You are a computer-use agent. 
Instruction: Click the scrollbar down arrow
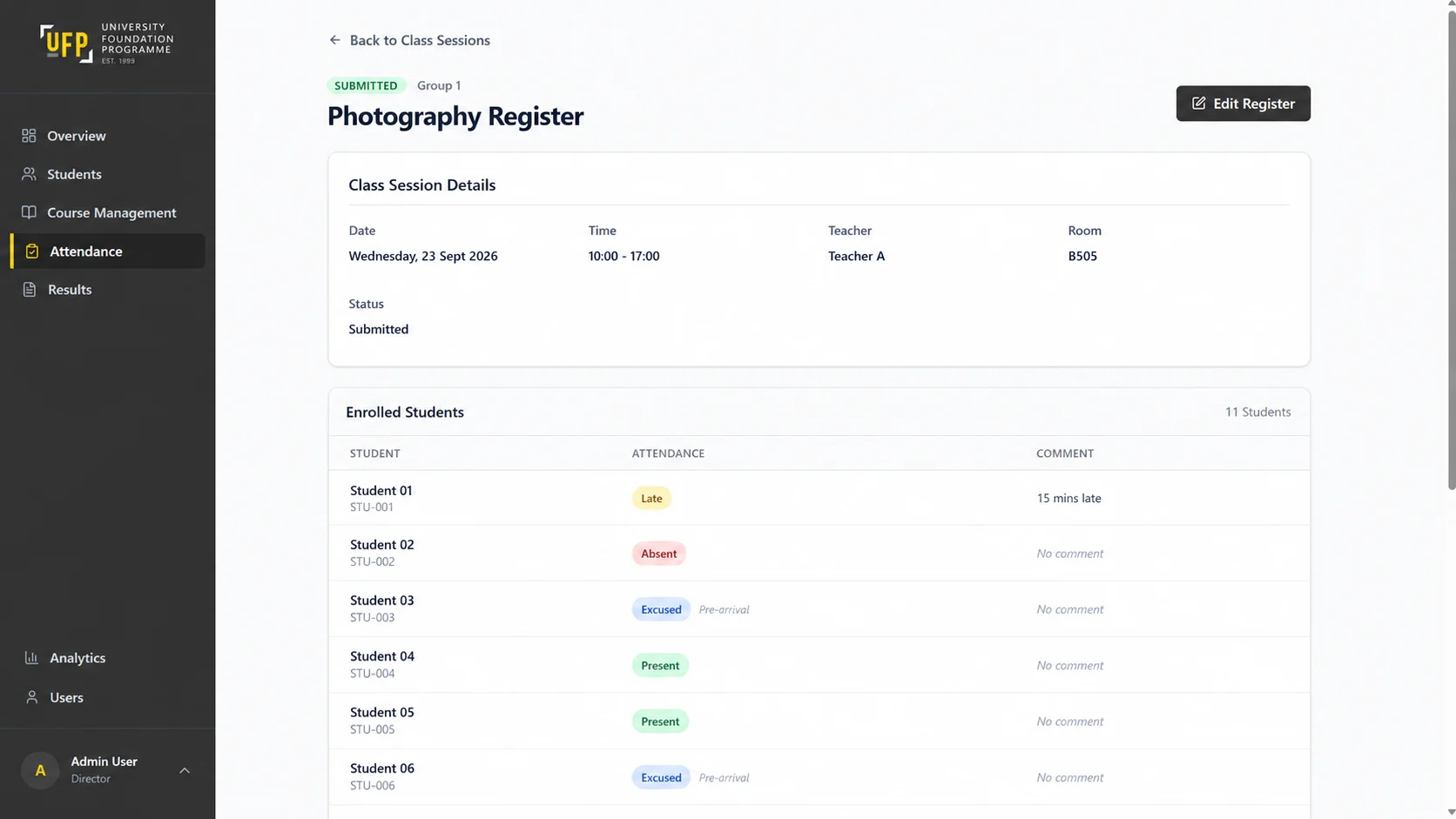pyautogui.click(x=1450, y=812)
